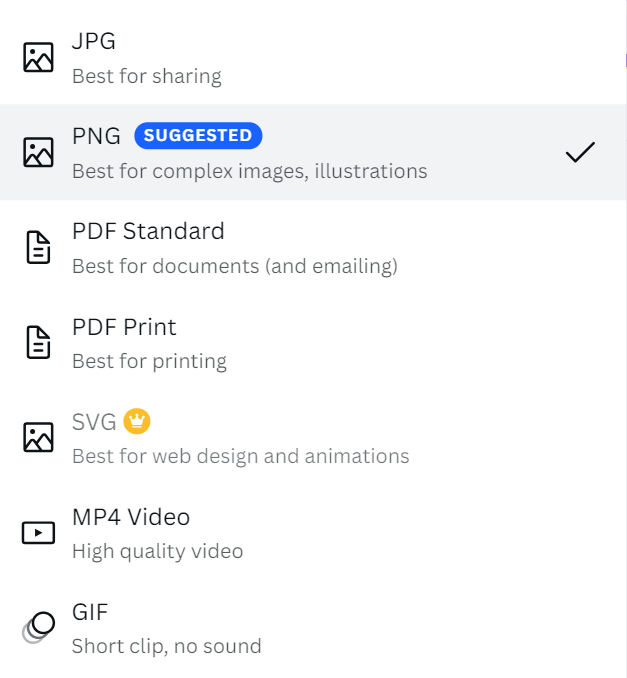
Task: Click 'Best for sharing' description text
Action: pyautogui.click(x=146, y=76)
